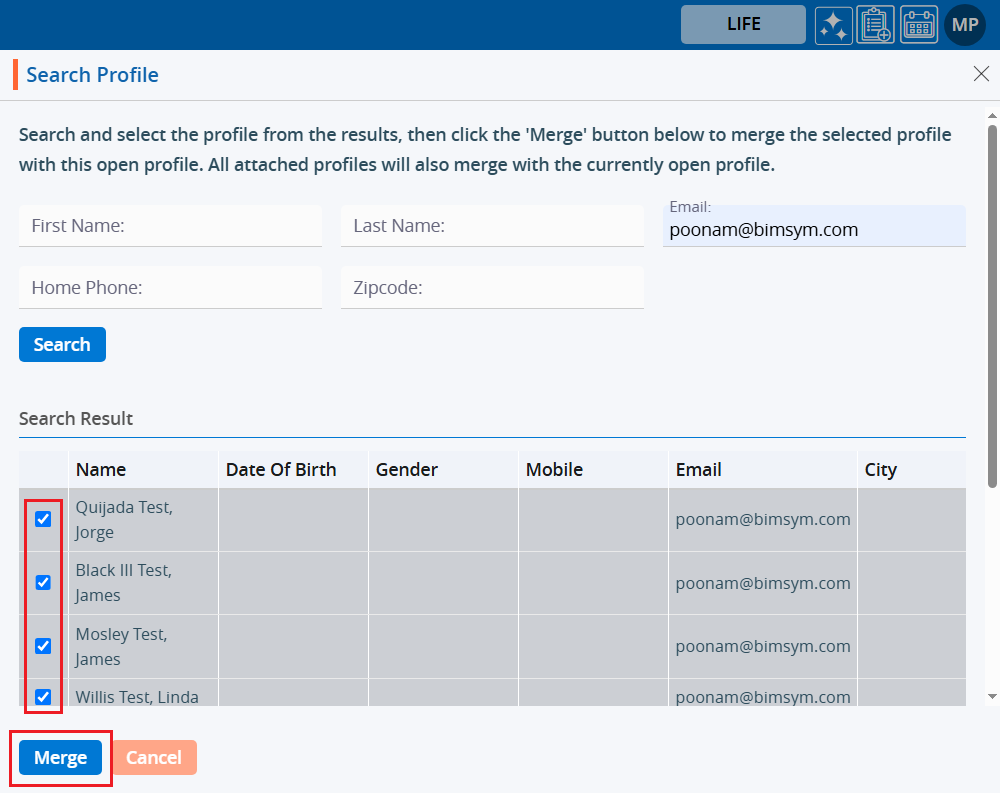Viewport: 1000px width, 793px height.
Task: Click the Home Phone field
Action: (x=170, y=288)
